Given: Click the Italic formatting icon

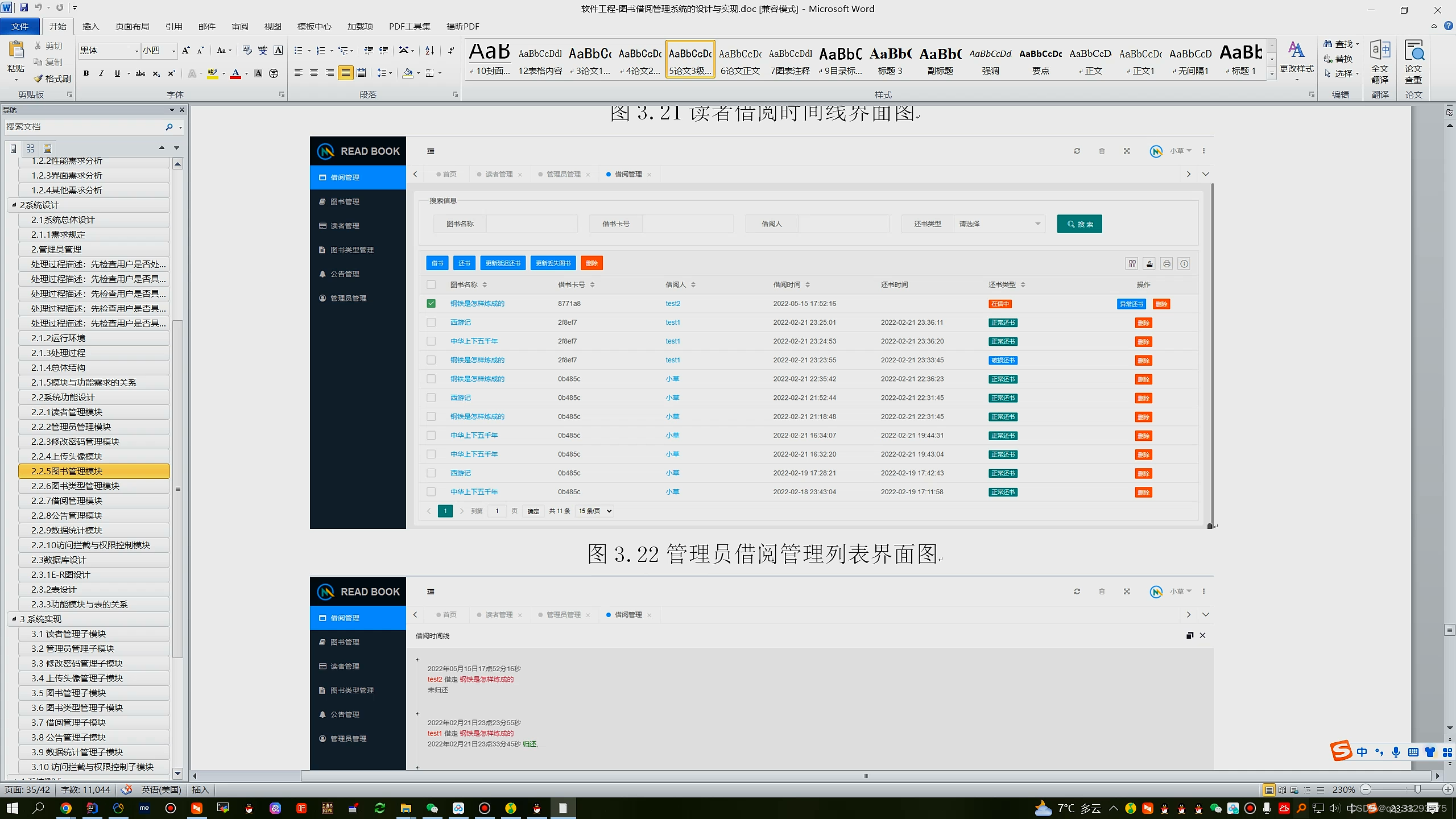Looking at the screenshot, I should [x=101, y=73].
